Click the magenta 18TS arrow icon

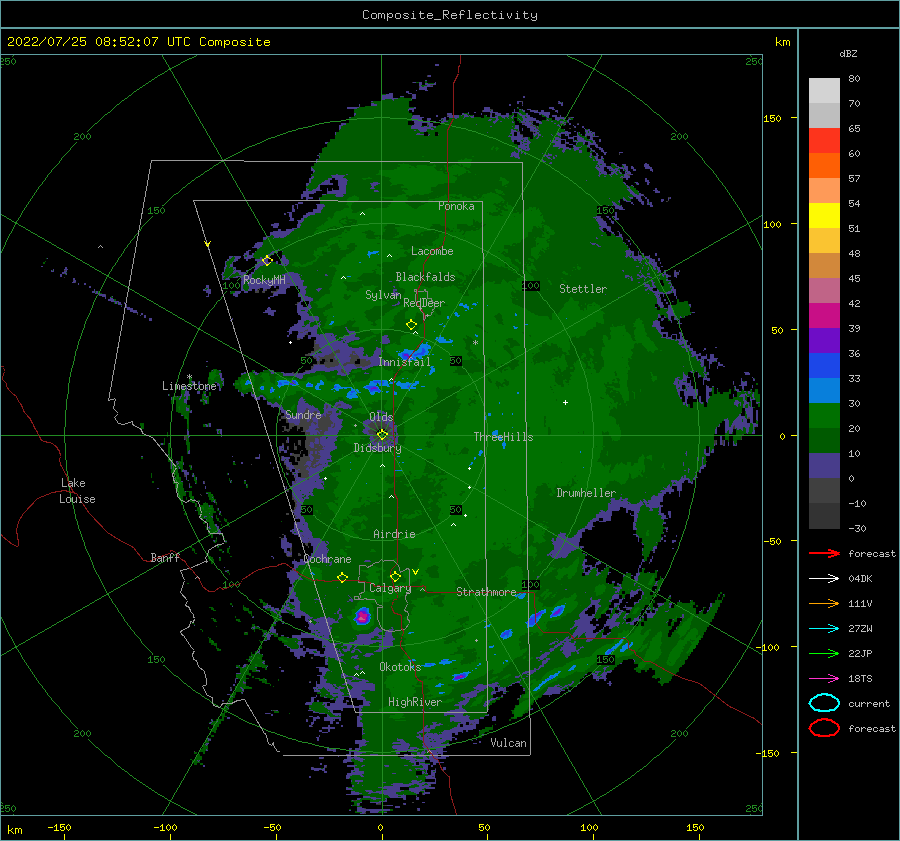point(824,679)
